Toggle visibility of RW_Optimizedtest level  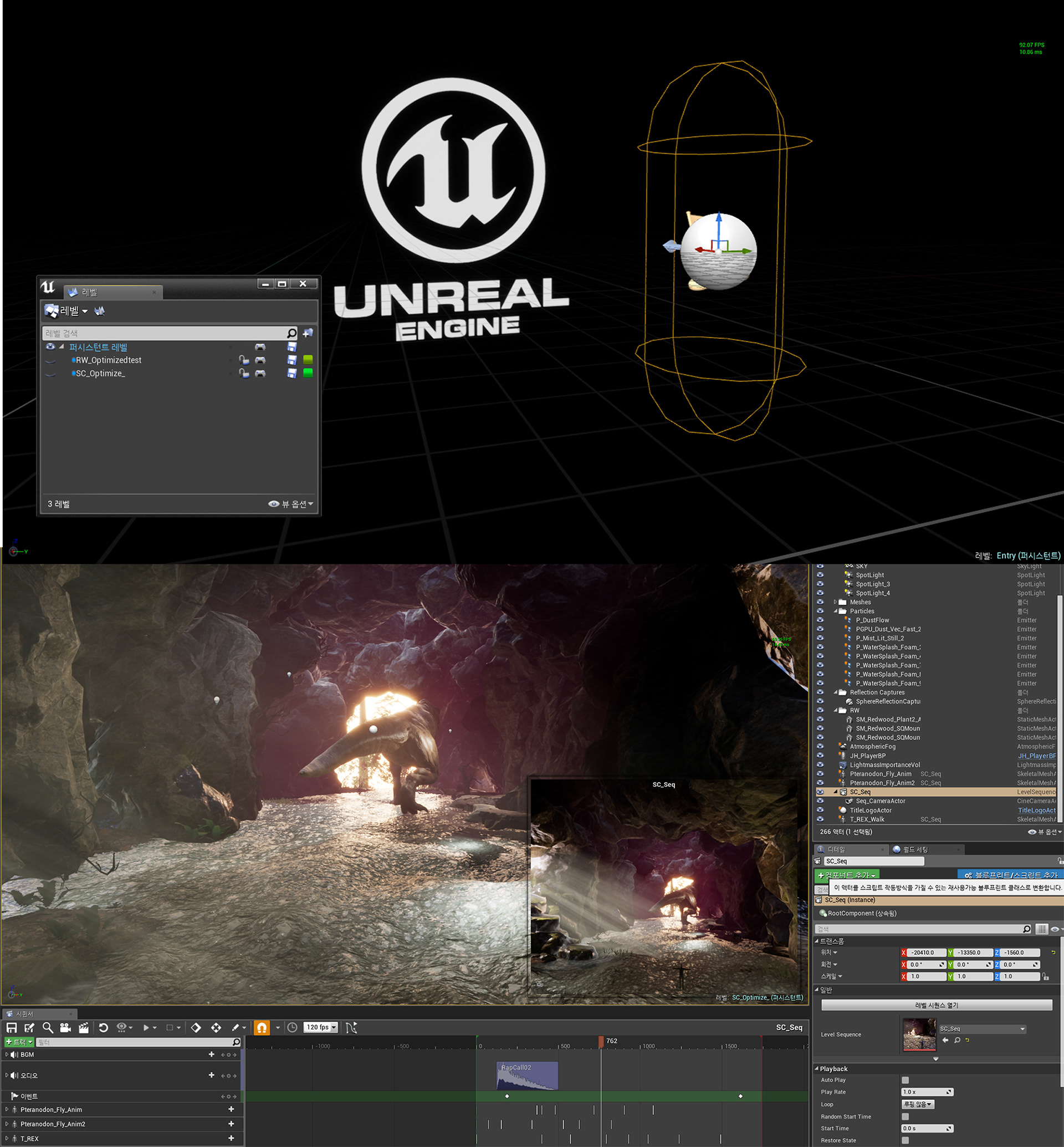click(x=50, y=361)
